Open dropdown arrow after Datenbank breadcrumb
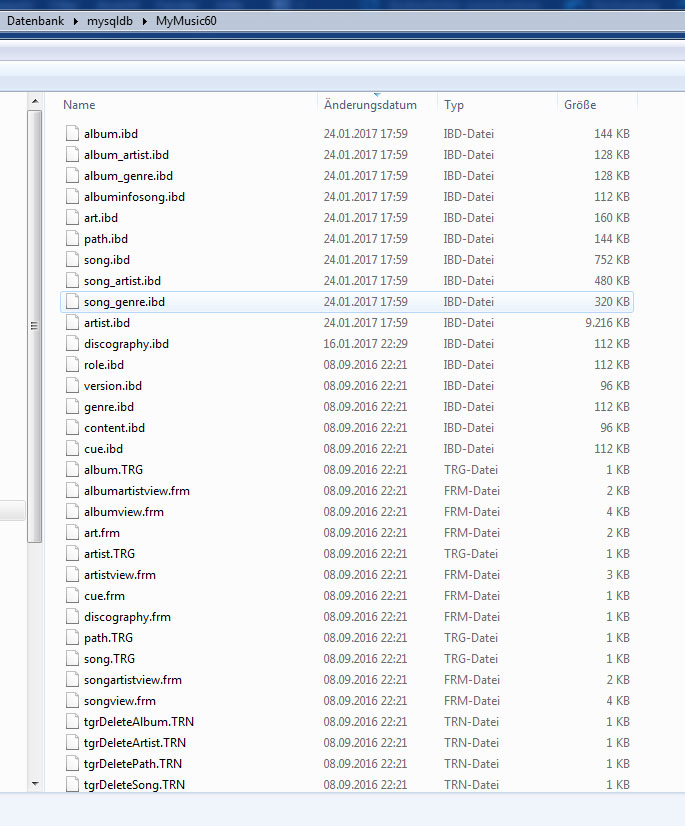Screen dimensions: 685x826 [76, 21]
